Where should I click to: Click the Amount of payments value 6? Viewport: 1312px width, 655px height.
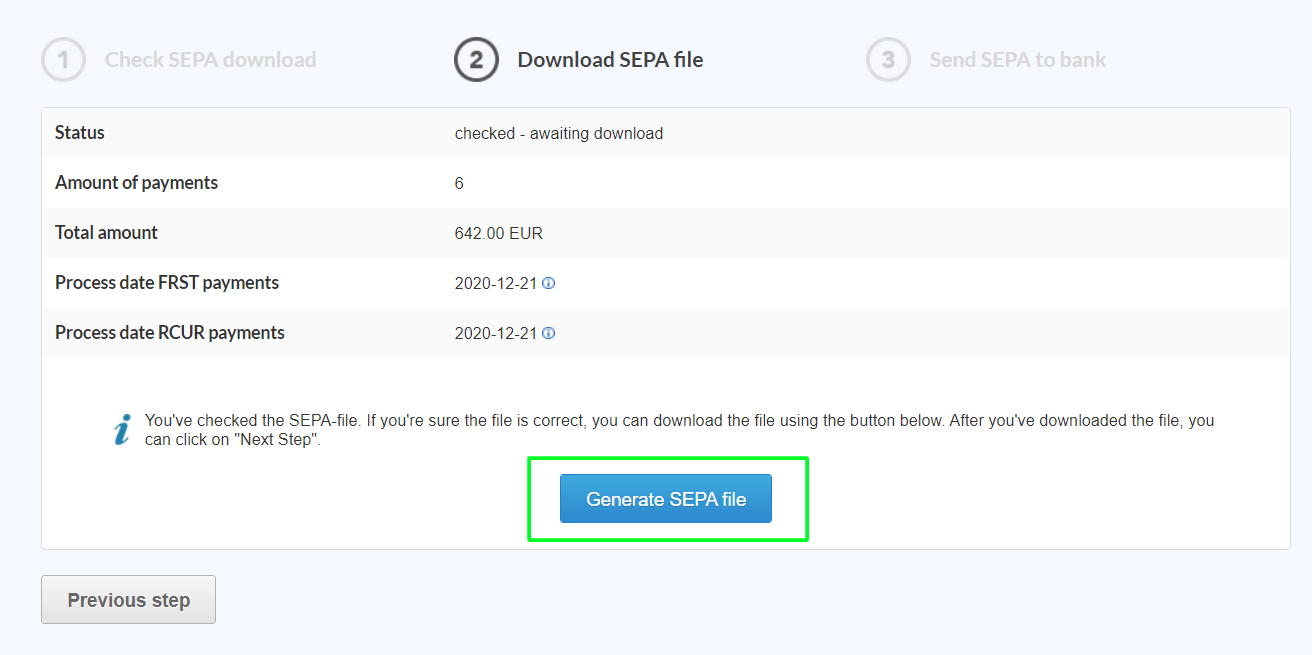click(459, 182)
